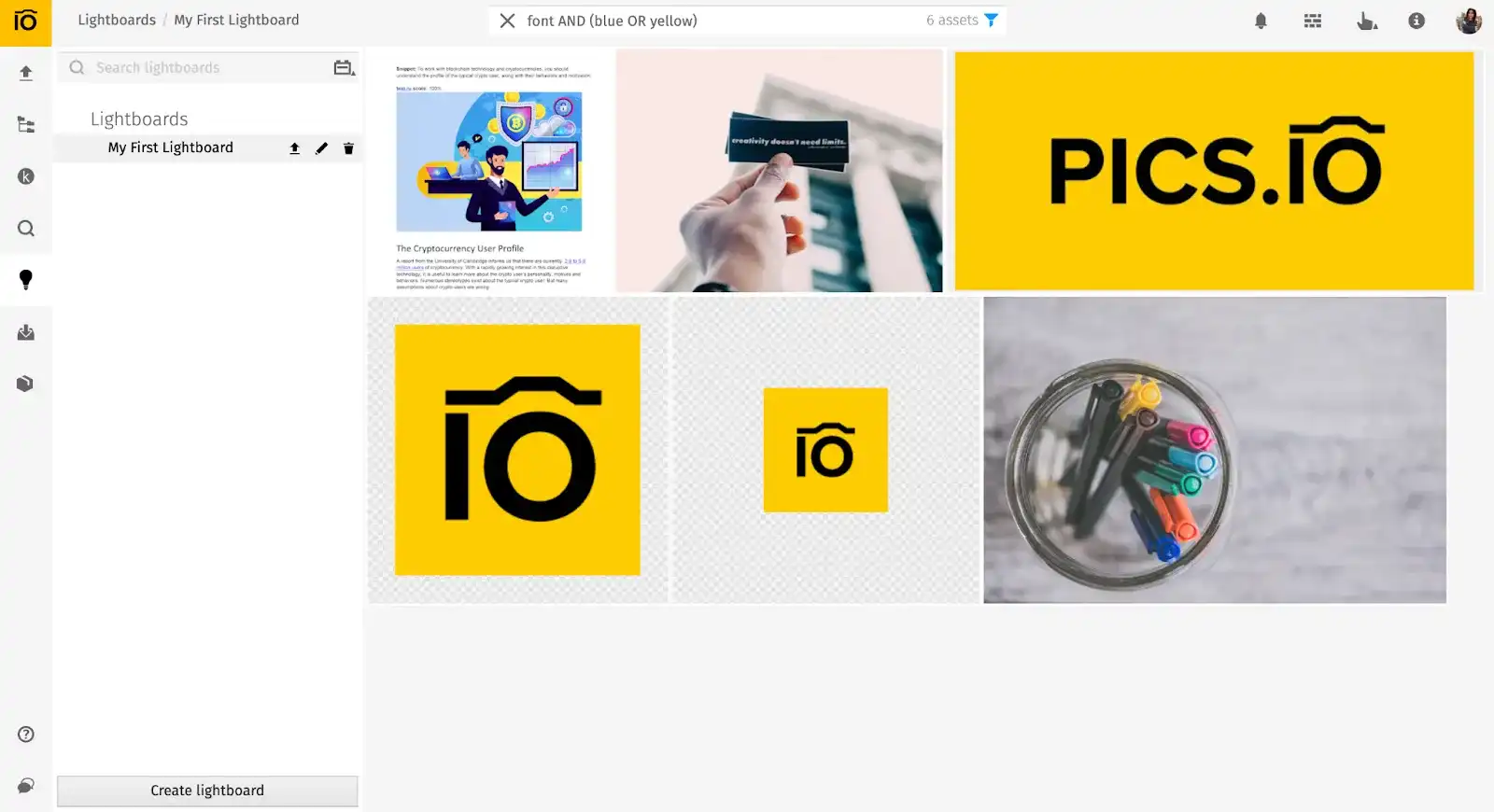Click the Pics.io logo home icon
The width and height of the screenshot is (1494, 812).
[25, 21]
